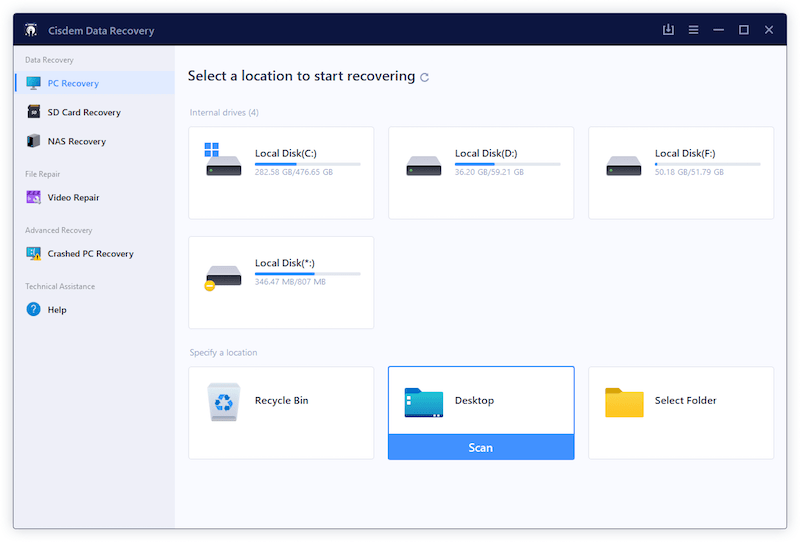The height and width of the screenshot is (542, 800).
Task: Select Crashed PC Recovery option
Action: coord(90,254)
